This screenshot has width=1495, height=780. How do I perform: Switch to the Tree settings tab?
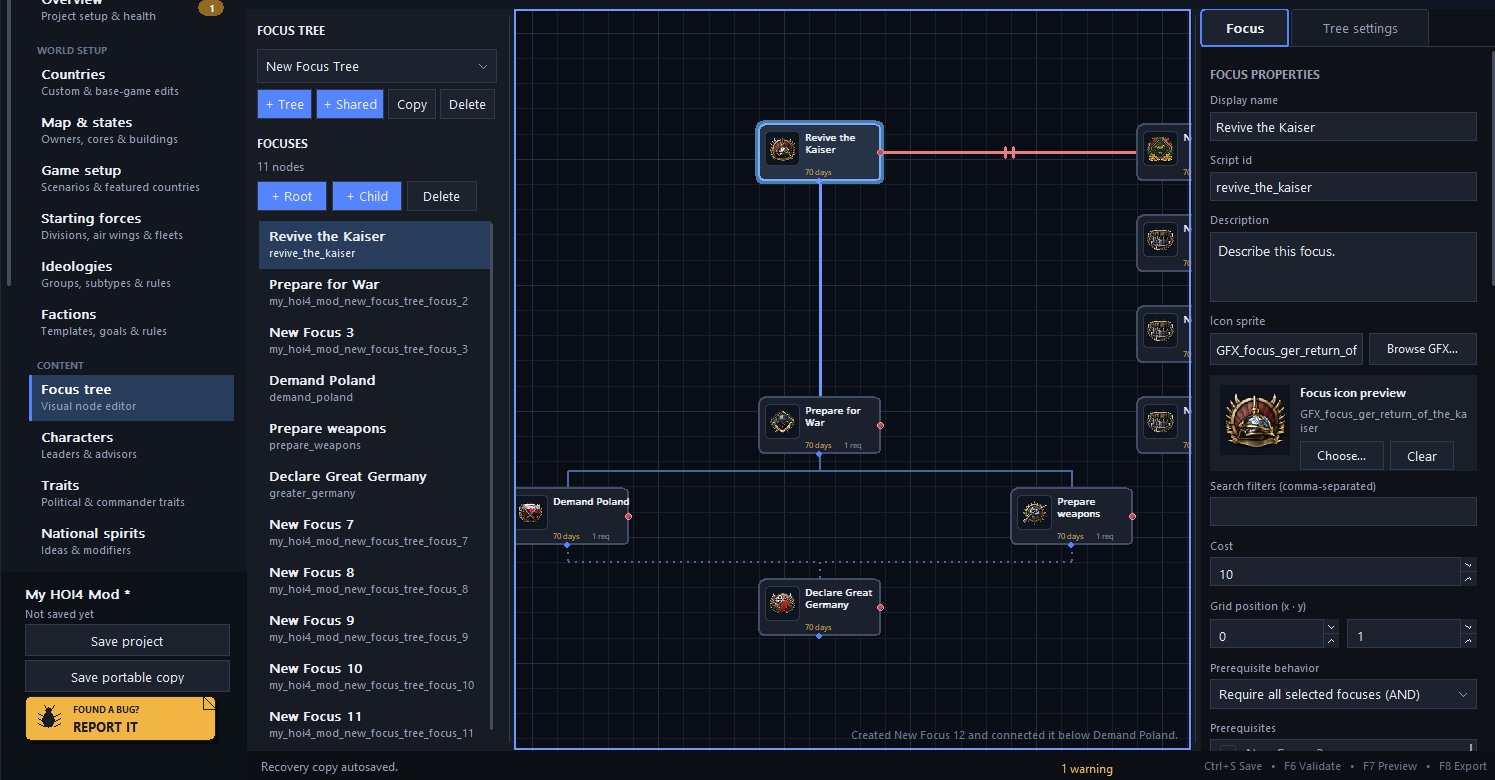click(1360, 28)
